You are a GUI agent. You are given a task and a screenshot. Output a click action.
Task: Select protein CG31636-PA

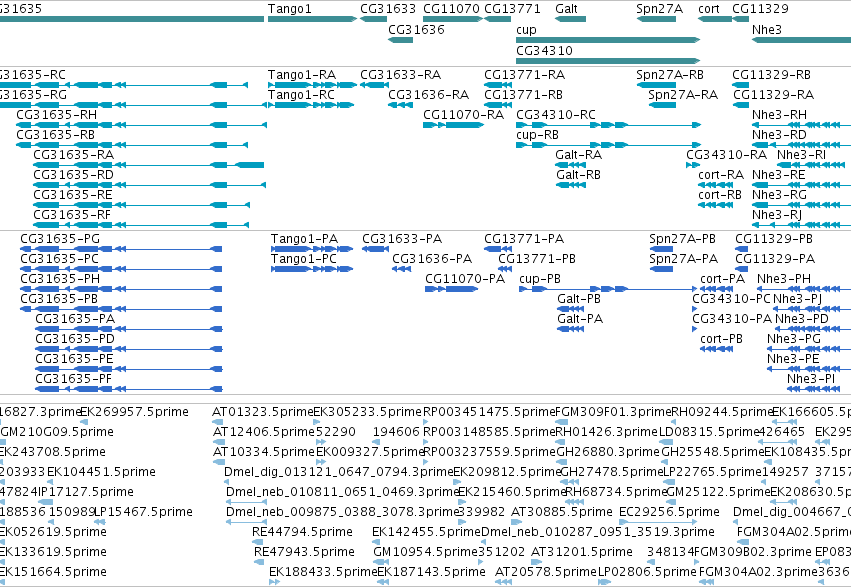pos(432,259)
